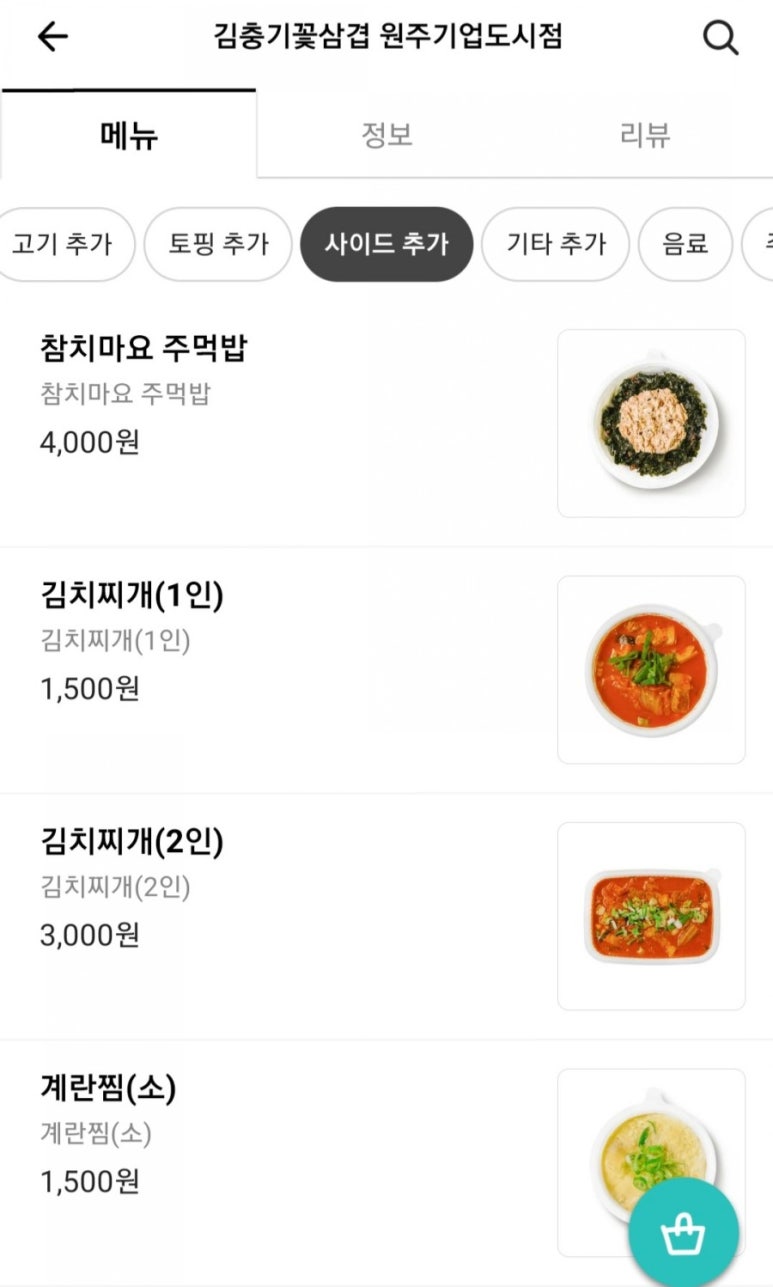This screenshot has width=773, height=1287.
Task: Choose the 김치찌개(2인) menu item title
Action: tap(131, 842)
